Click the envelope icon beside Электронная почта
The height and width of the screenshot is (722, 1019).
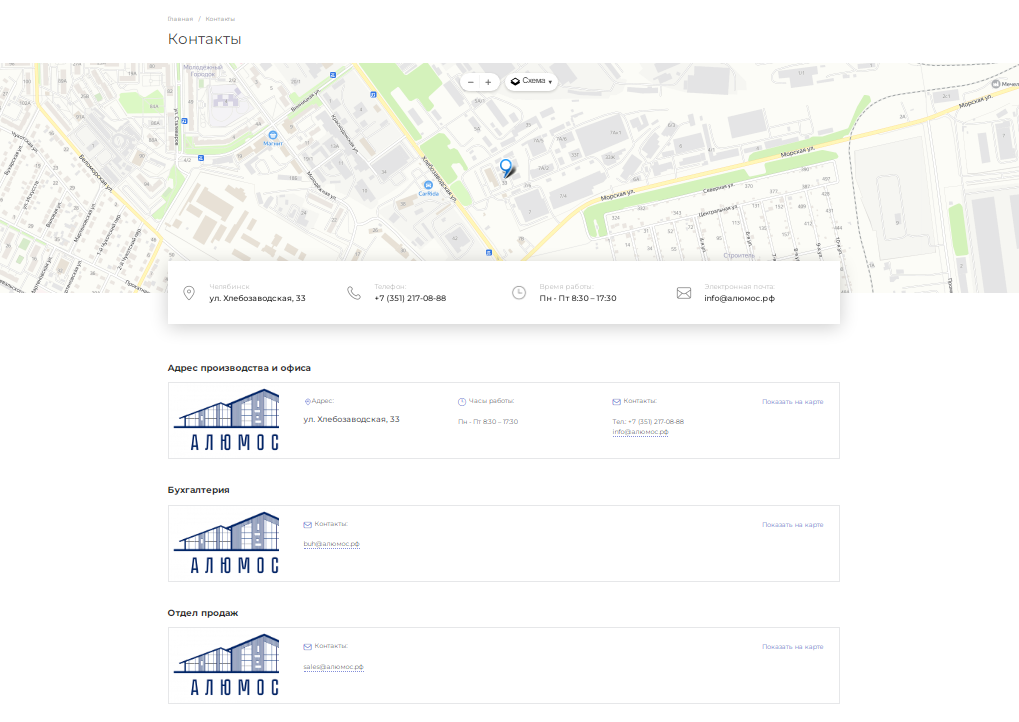pos(684,293)
